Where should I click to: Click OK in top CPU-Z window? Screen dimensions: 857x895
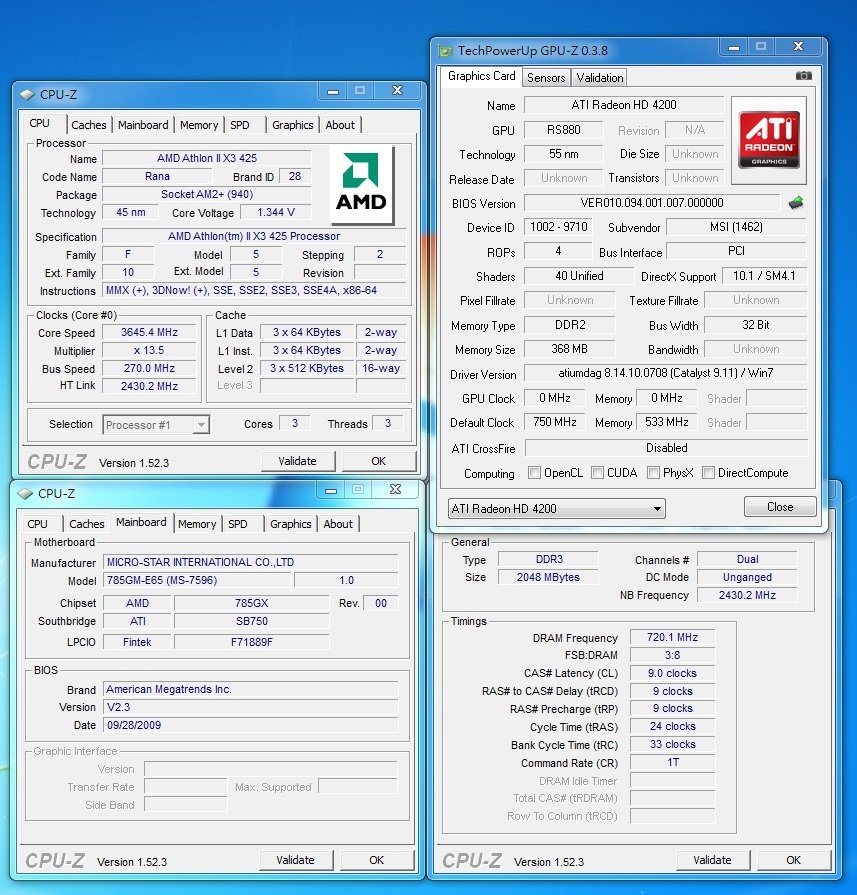[379, 461]
